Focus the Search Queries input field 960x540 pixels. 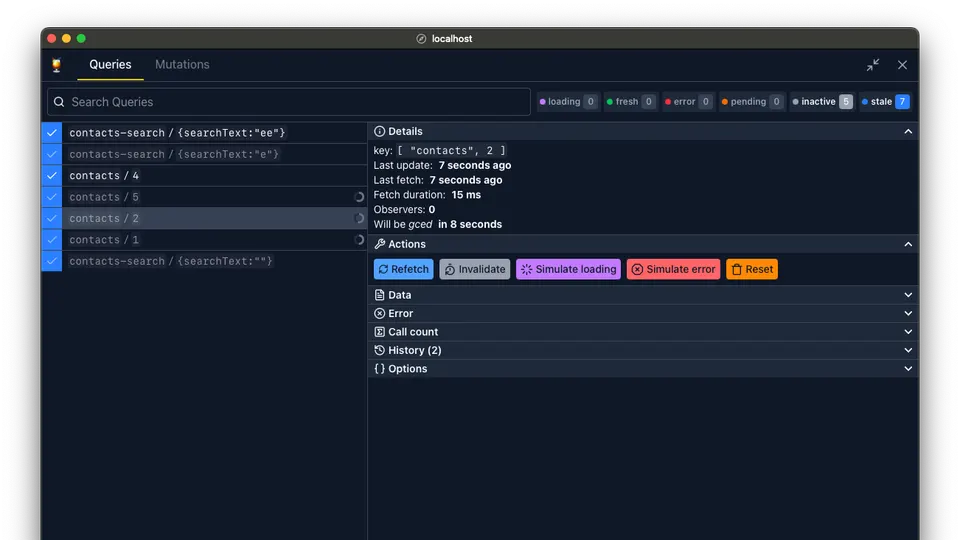click(289, 102)
